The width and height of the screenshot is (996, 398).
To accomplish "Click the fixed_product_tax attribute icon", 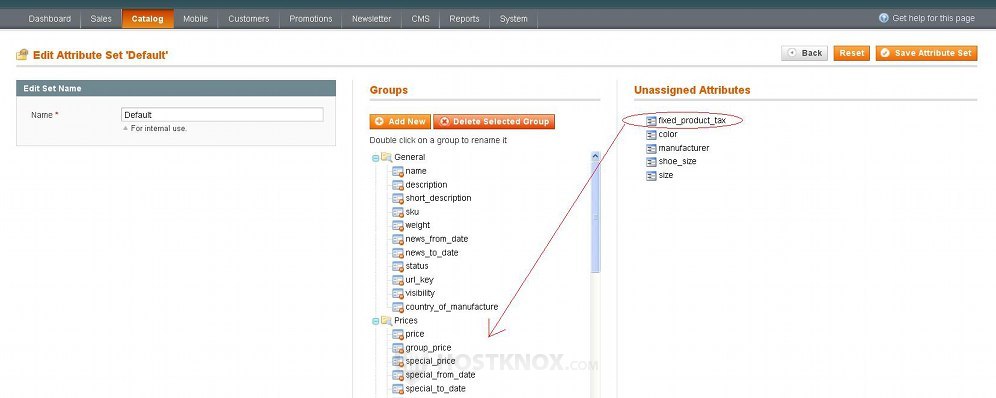I will (x=651, y=121).
